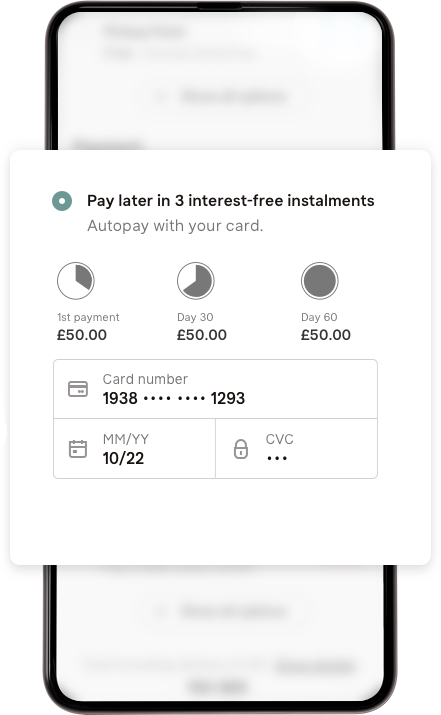The width and height of the screenshot is (441, 715).
Task: Click the calendar icon beside MM/YY
Action: [78, 449]
